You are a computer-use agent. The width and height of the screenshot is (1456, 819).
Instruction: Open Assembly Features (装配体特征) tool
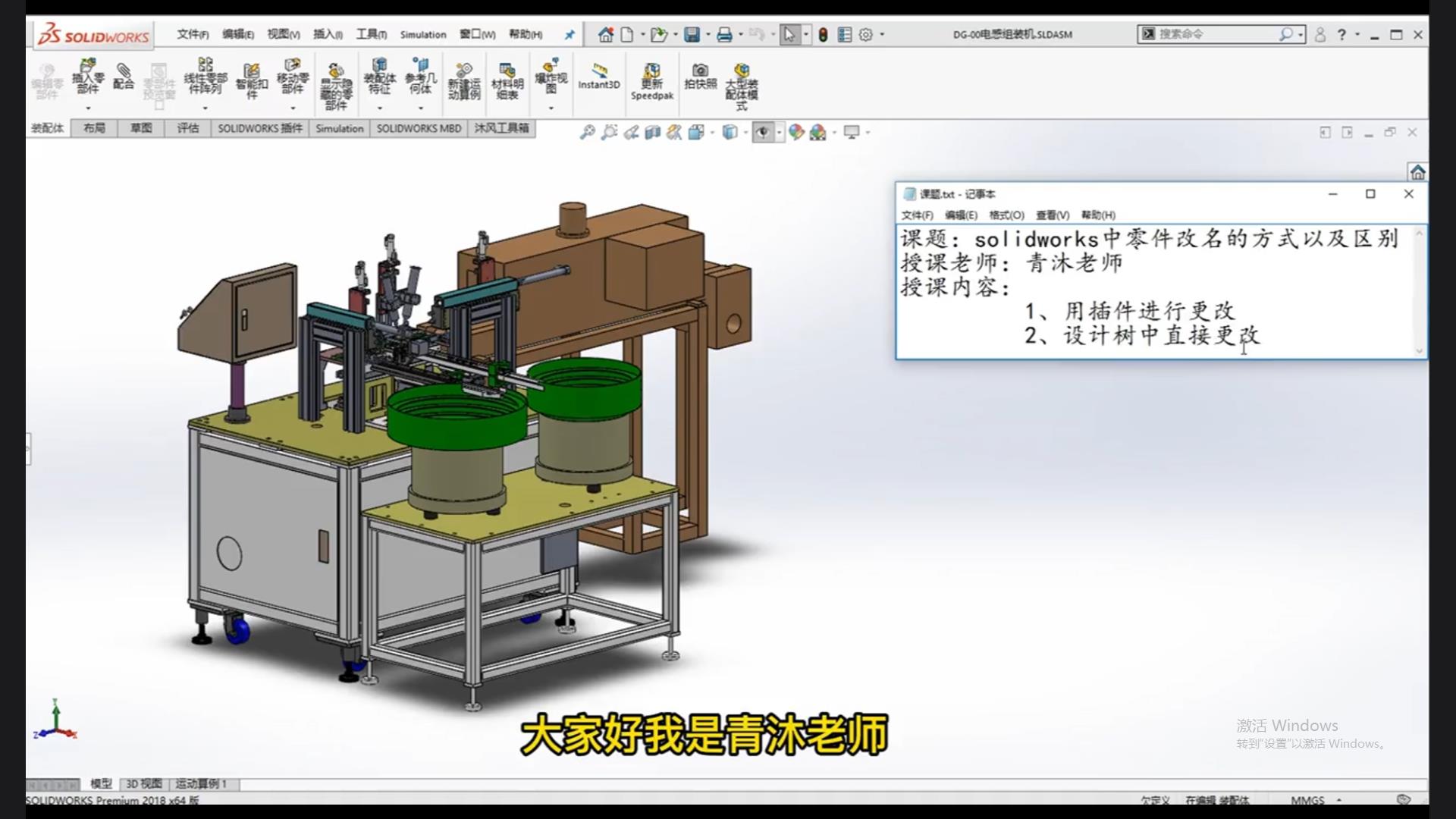(x=380, y=77)
